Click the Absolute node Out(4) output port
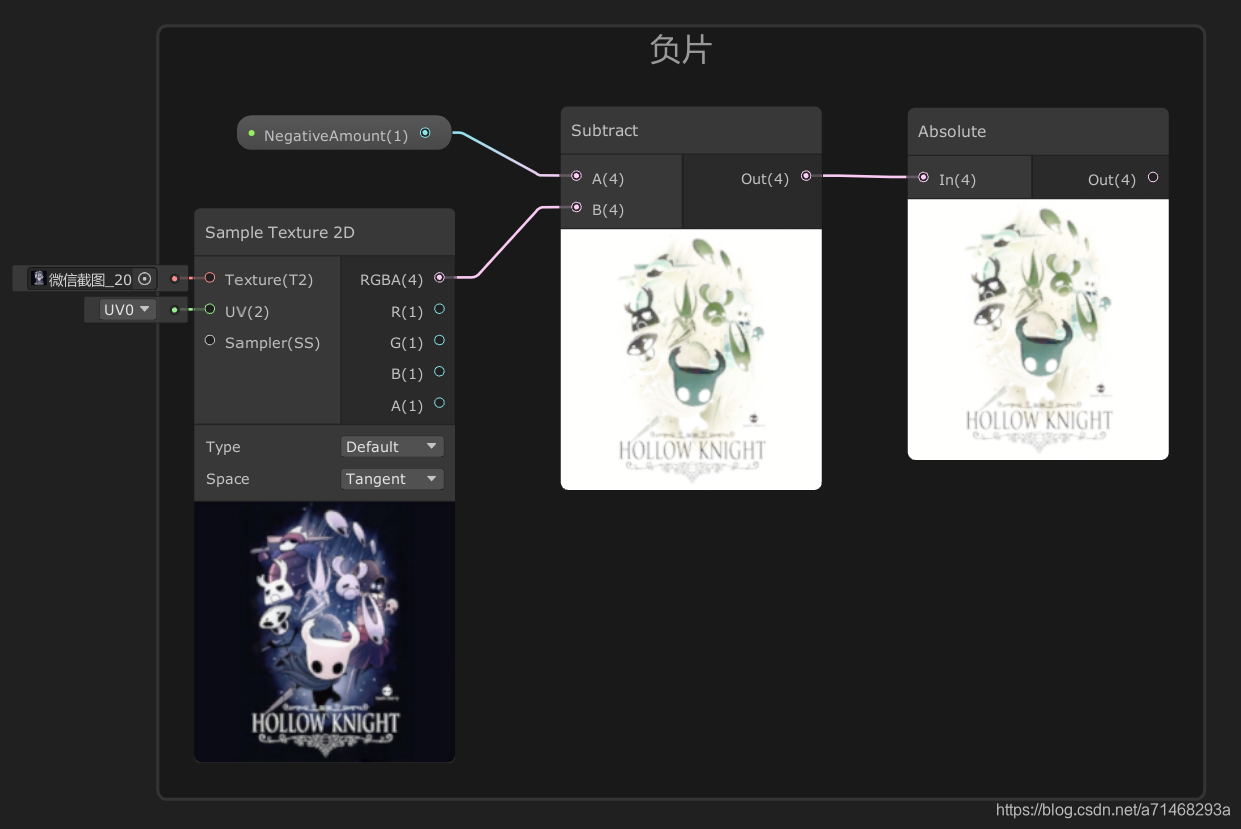 pyautogui.click(x=1153, y=177)
